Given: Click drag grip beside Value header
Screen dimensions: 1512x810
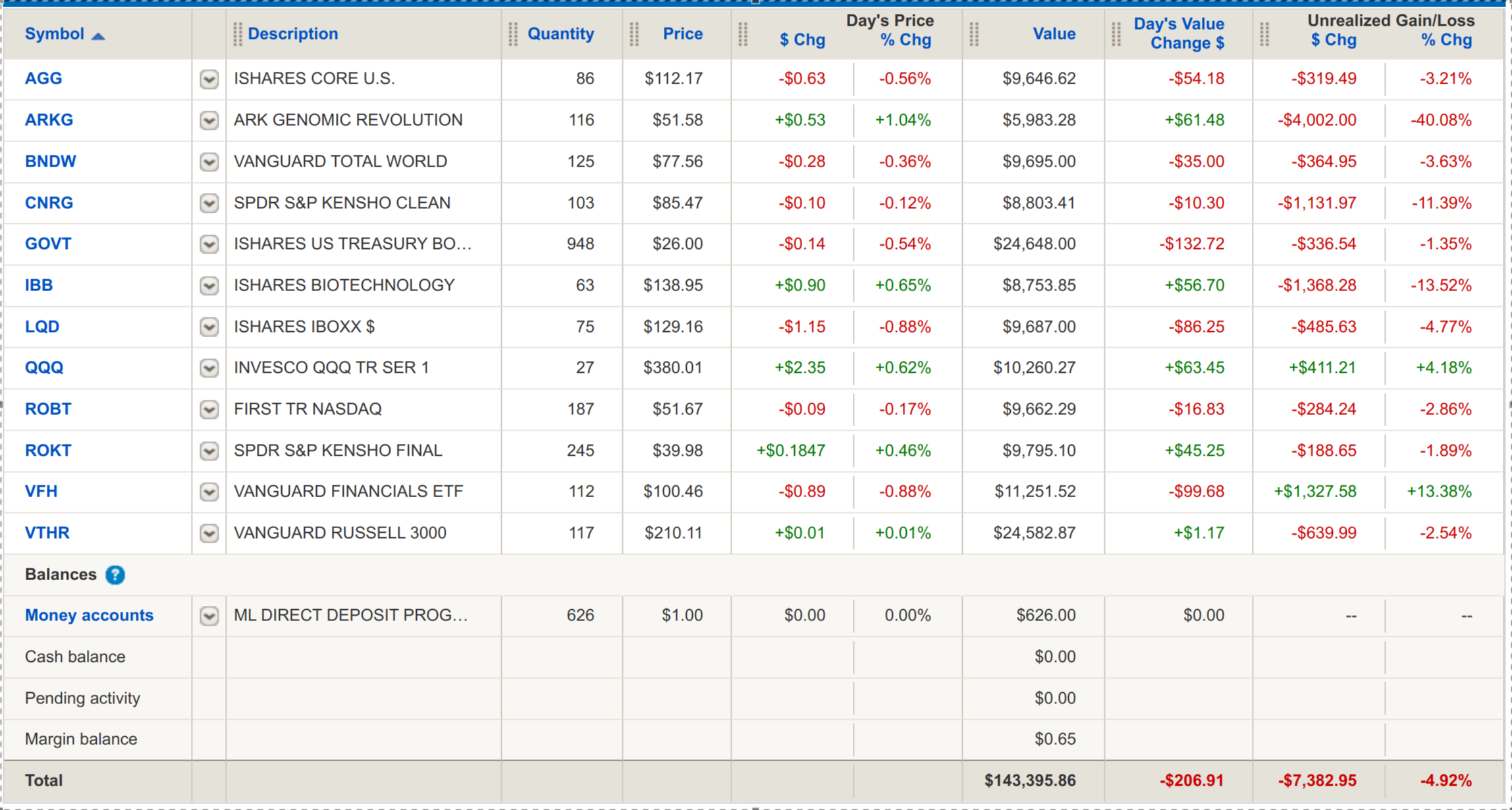Looking at the screenshot, I should click(974, 34).
